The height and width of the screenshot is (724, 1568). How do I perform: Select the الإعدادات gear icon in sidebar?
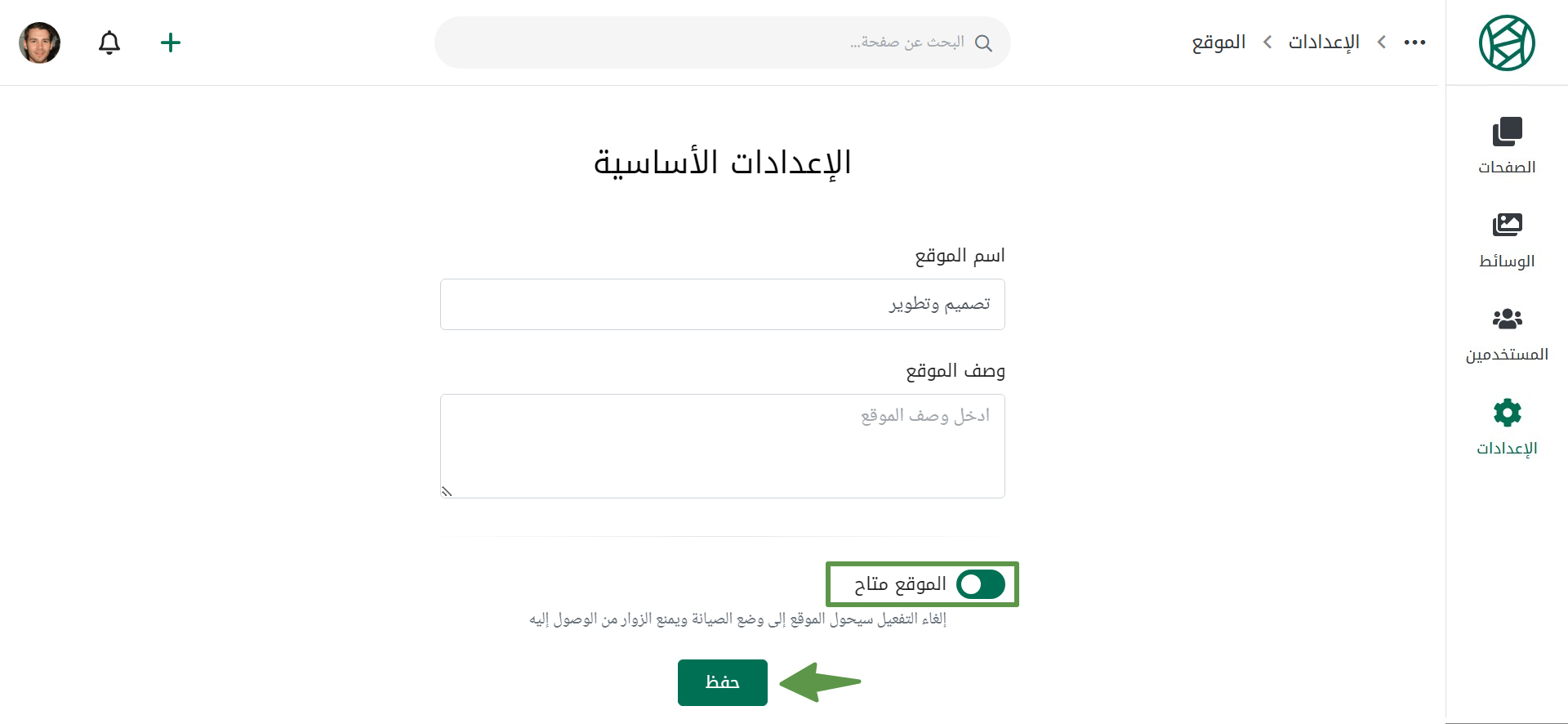(x=1507, y=413)
